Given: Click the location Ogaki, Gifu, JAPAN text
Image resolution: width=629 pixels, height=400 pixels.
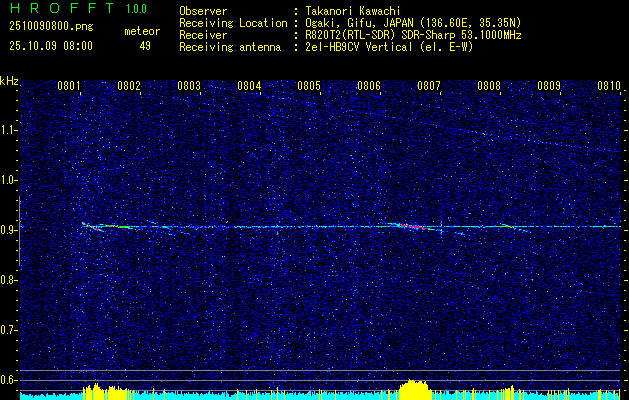Looking at the screenshot, I should [413, 23].
